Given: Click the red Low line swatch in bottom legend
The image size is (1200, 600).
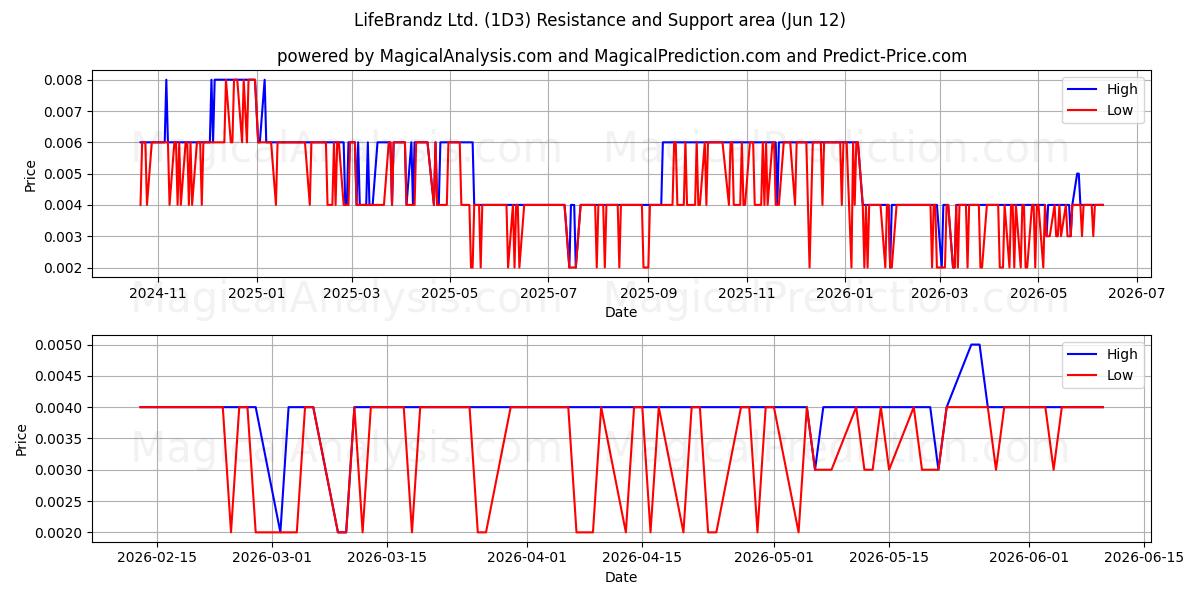Looking at the screenshot, I should (1083, 375).
